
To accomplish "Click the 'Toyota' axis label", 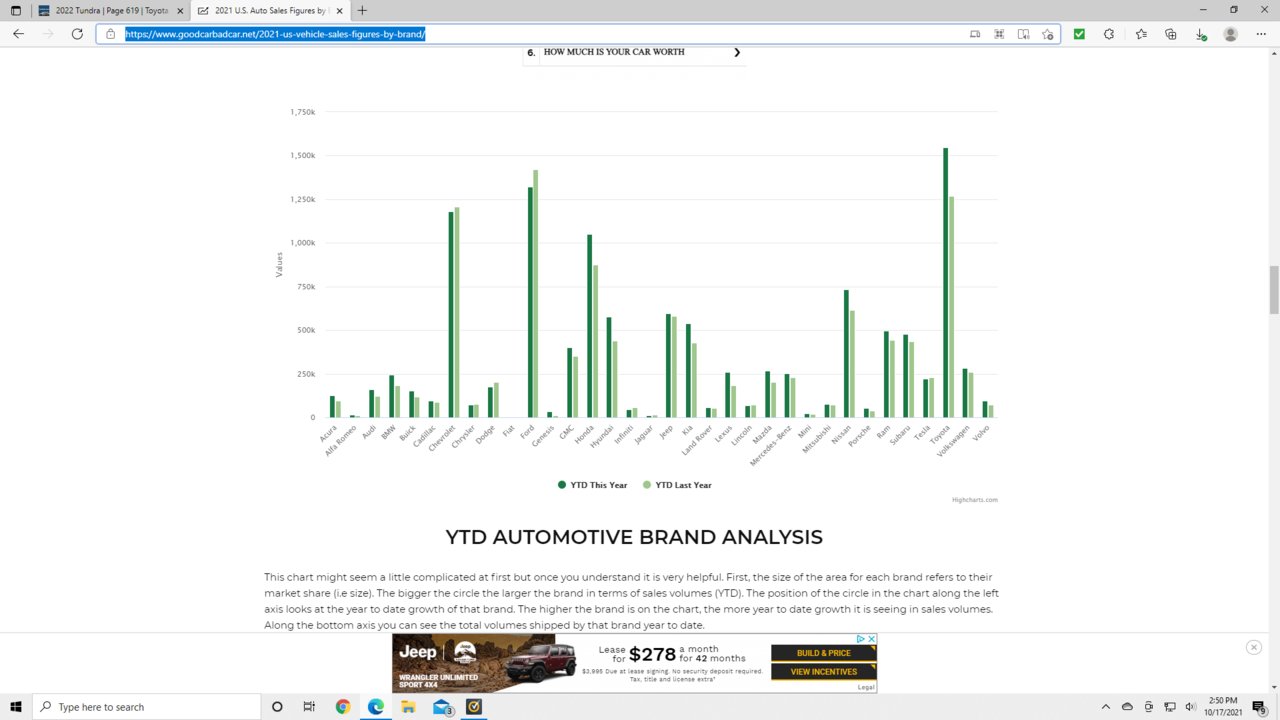I will pyautogui.click(x=939, y=433).
